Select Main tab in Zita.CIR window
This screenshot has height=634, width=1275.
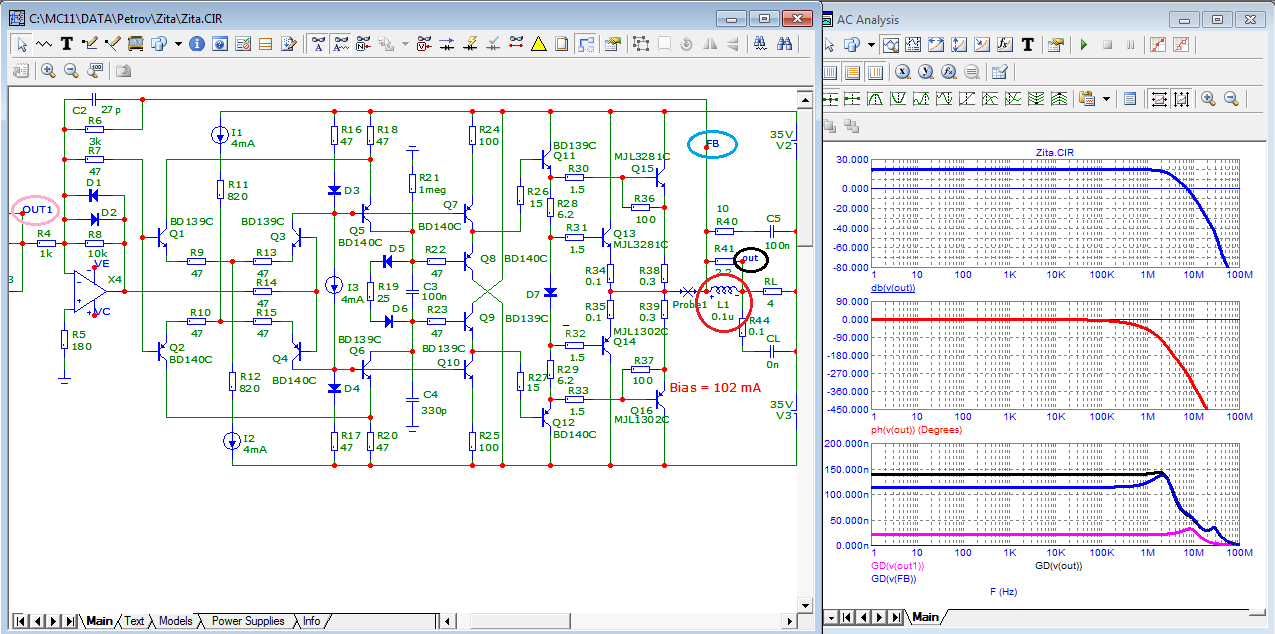click(99, 621)
